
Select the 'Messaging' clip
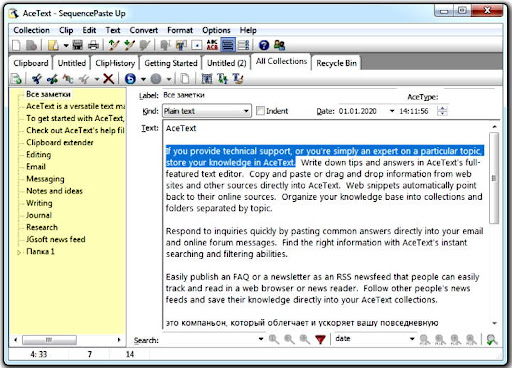(x=45, y=179)
